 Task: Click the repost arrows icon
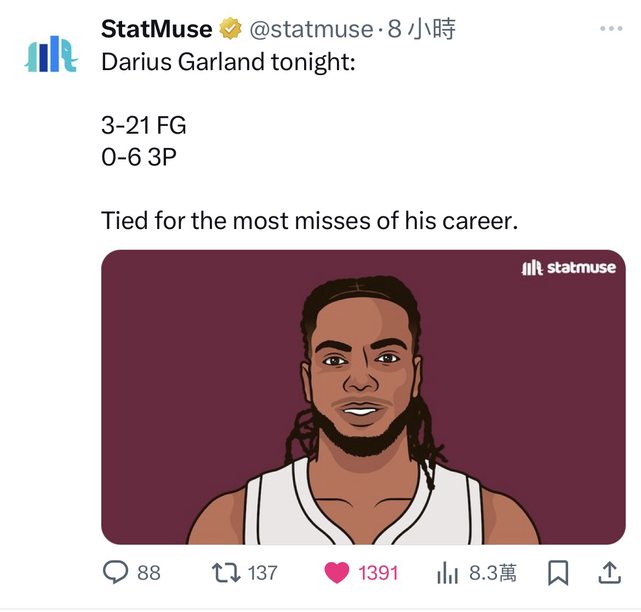click(226, 572)
